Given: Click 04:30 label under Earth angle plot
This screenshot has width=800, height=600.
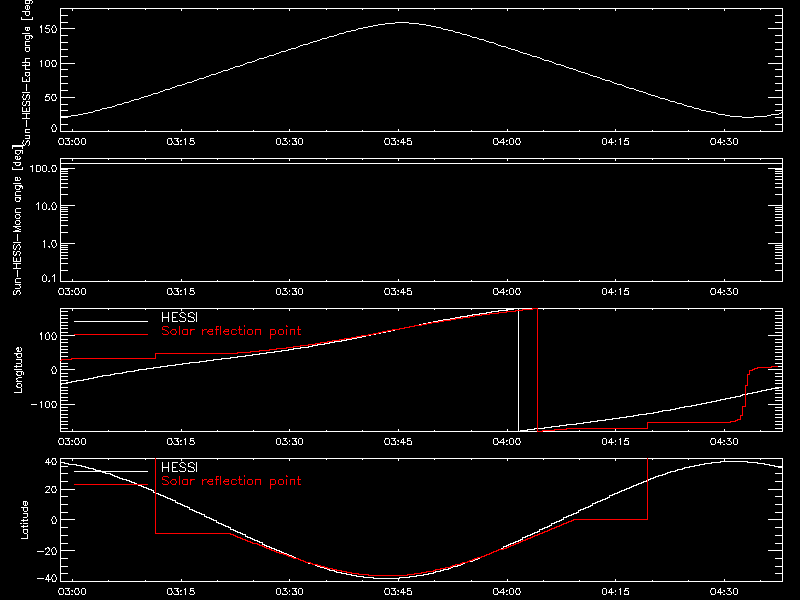Looking at the screenshot, I should [x=724, y=142].
